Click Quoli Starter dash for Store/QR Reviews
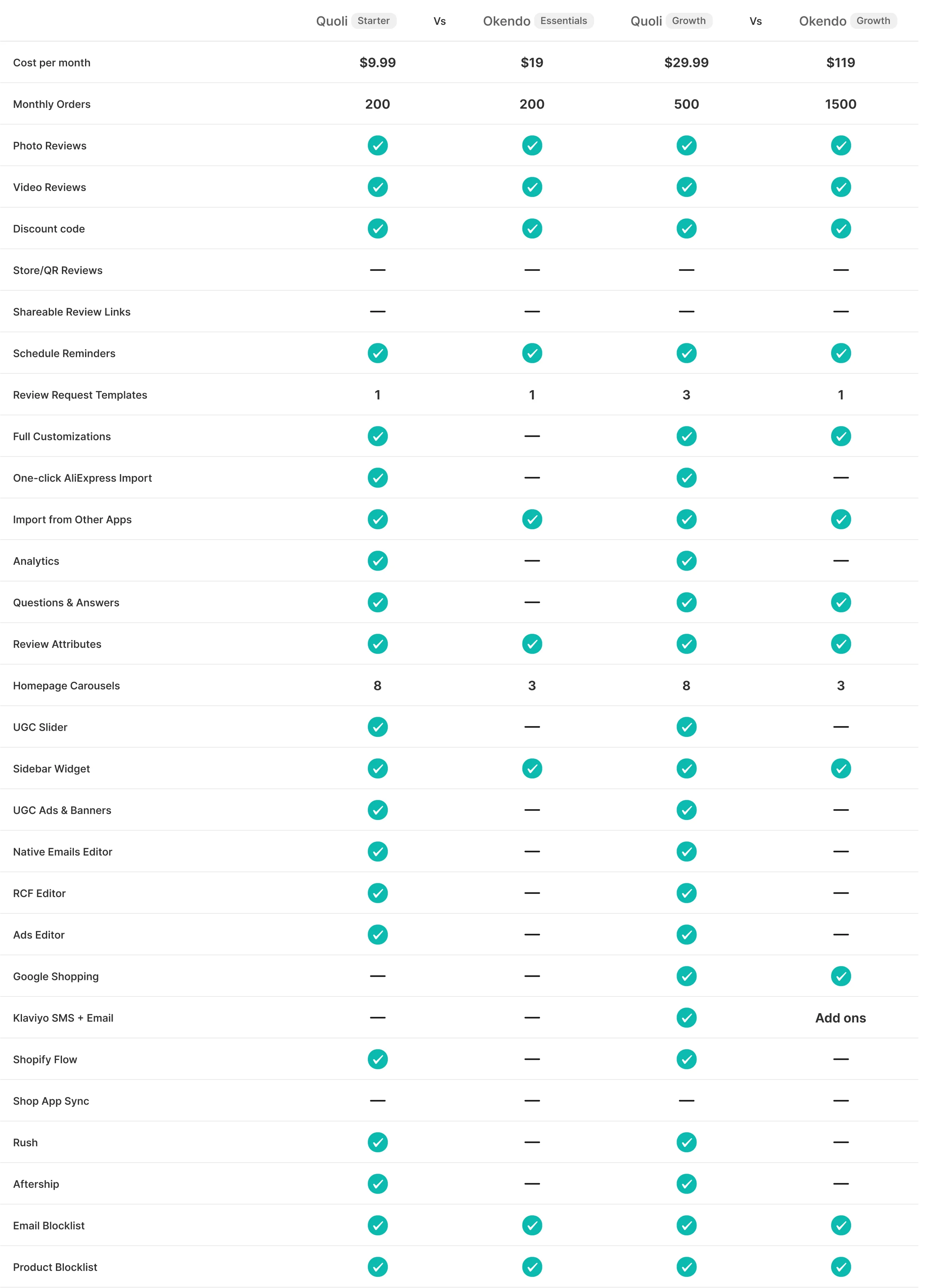Screen dimensions: 927x1288 377,270
